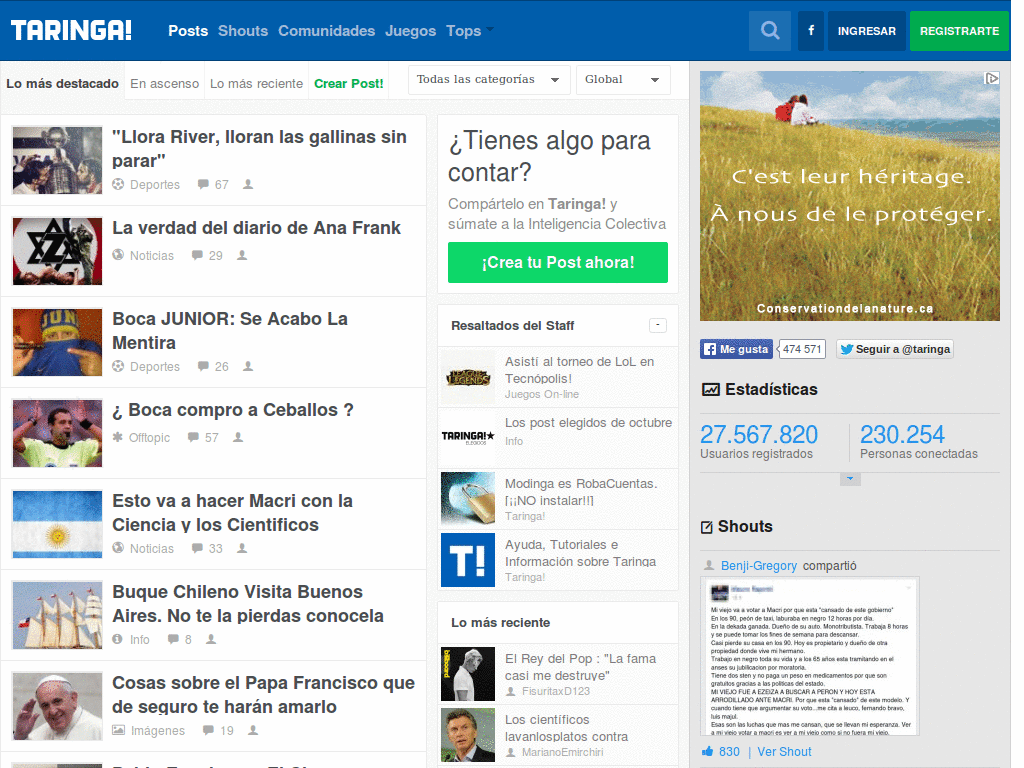Switch to the En ascenso tab
Screen dimensions: 1024x768
point(165,84)
